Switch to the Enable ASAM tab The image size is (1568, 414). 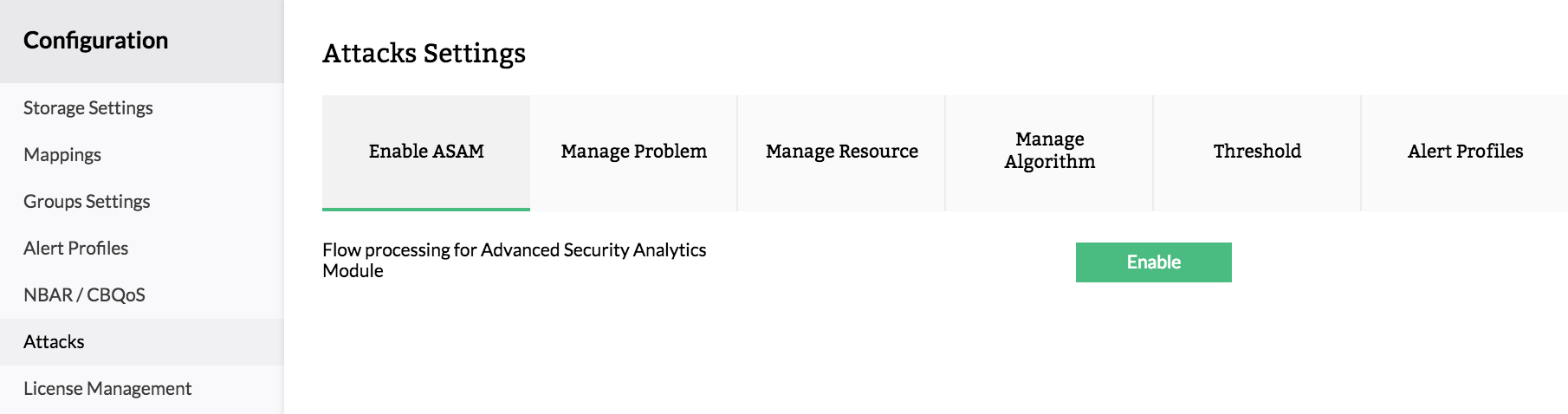(x=426, y=152)
